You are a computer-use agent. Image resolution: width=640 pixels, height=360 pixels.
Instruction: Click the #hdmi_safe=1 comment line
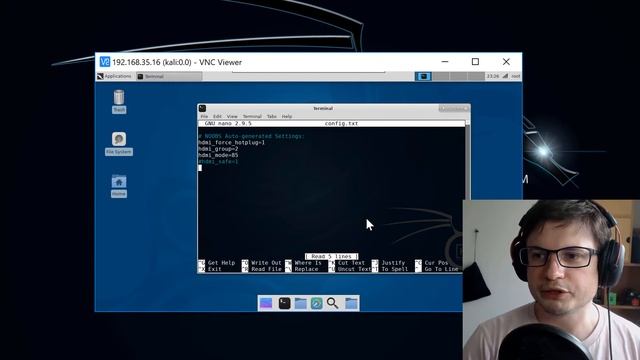point(218,162)
